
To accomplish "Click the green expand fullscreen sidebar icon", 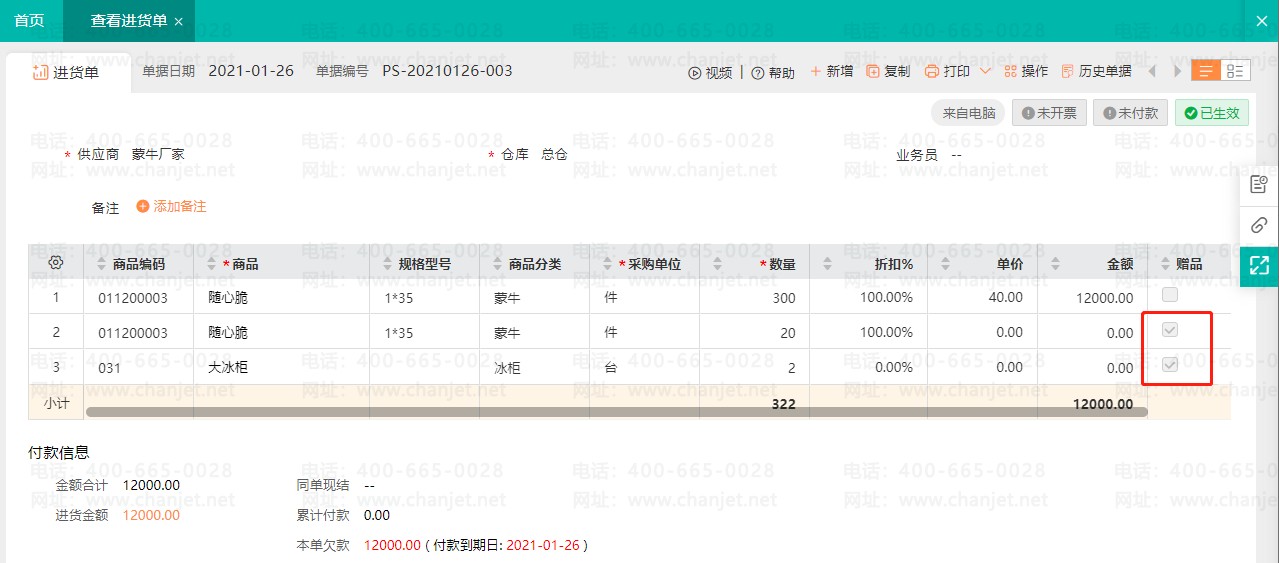I will (1259, 266).
